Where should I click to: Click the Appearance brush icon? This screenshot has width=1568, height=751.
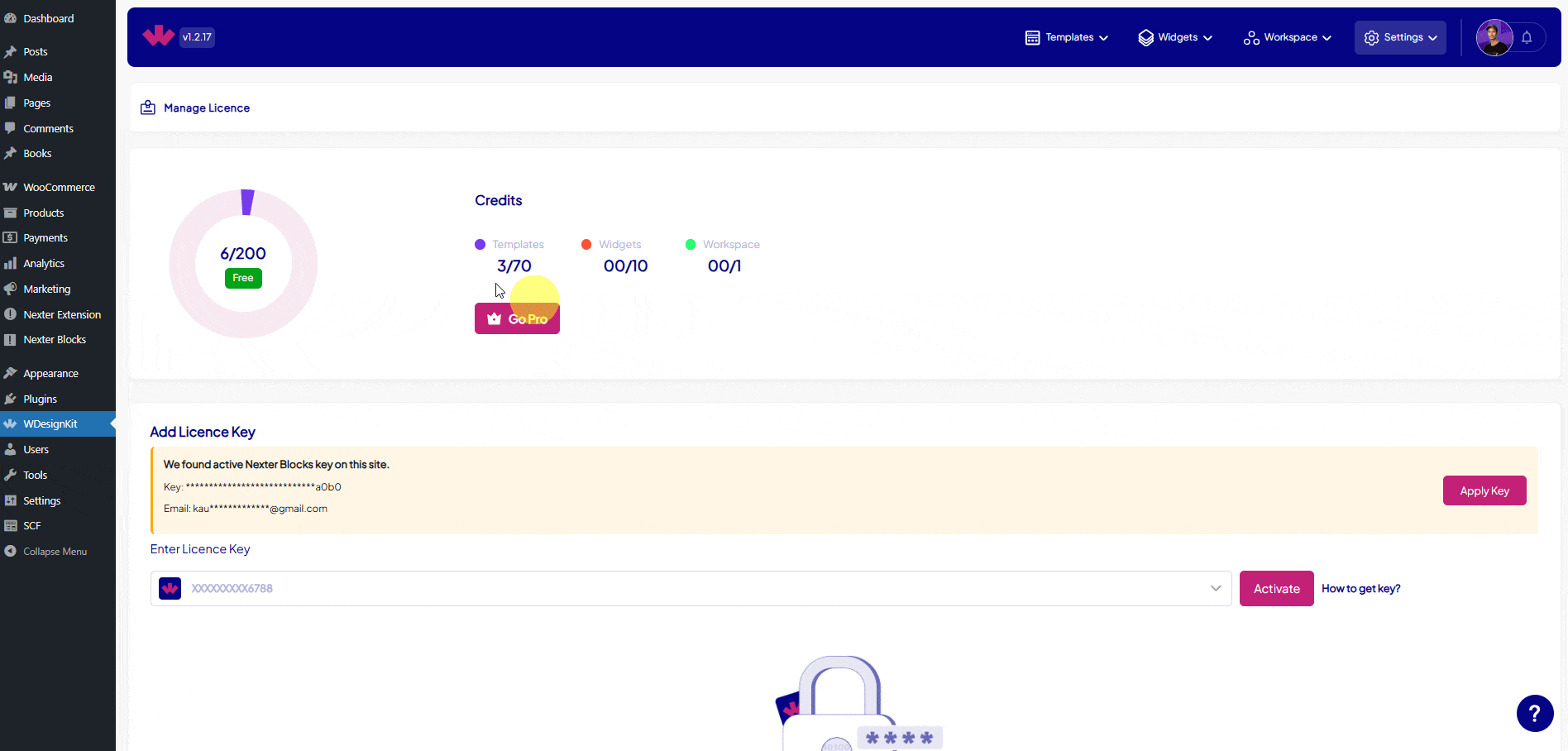(x=11, y=373)
